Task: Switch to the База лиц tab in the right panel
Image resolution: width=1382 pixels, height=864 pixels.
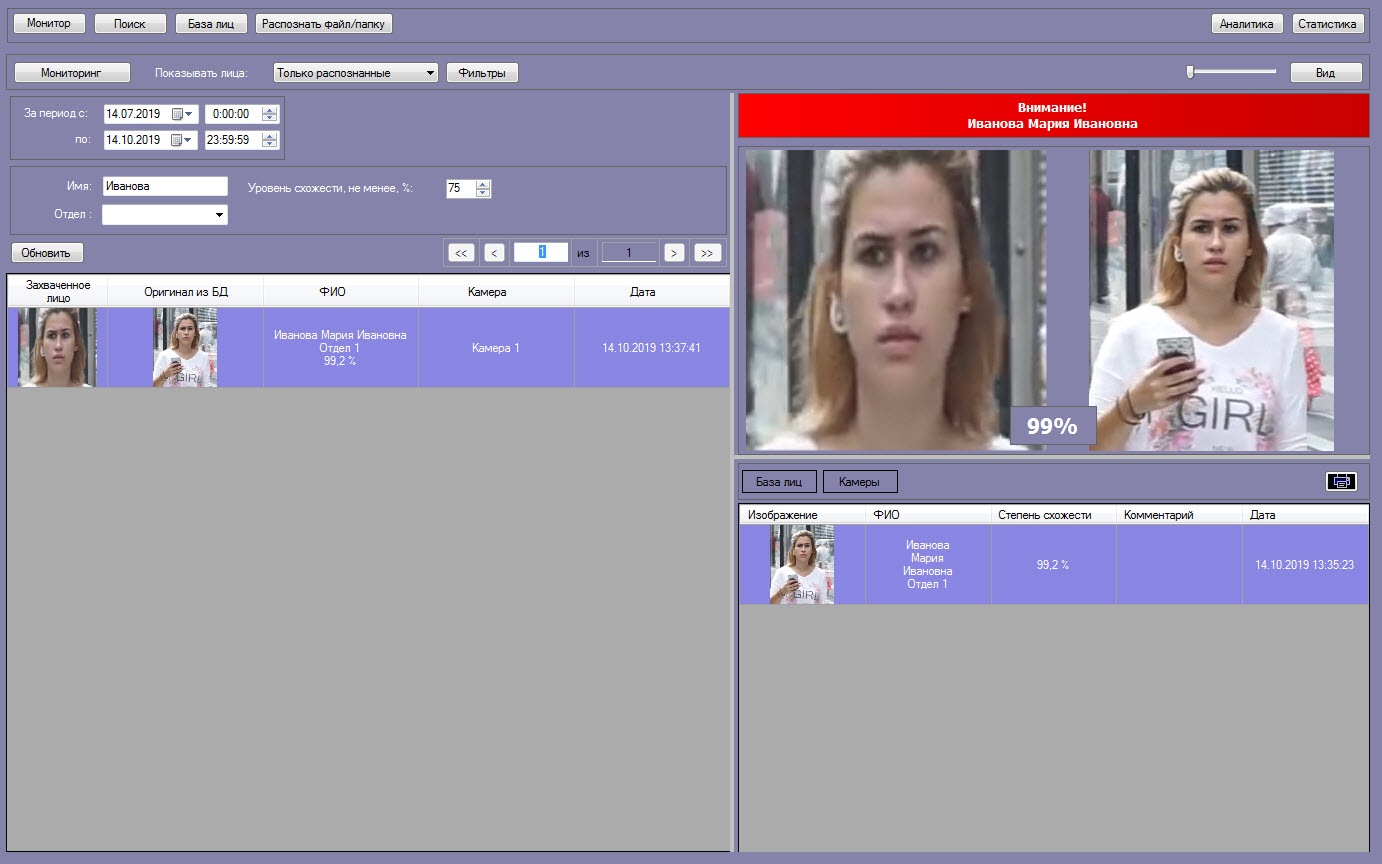Action: (x=779, y=482)
